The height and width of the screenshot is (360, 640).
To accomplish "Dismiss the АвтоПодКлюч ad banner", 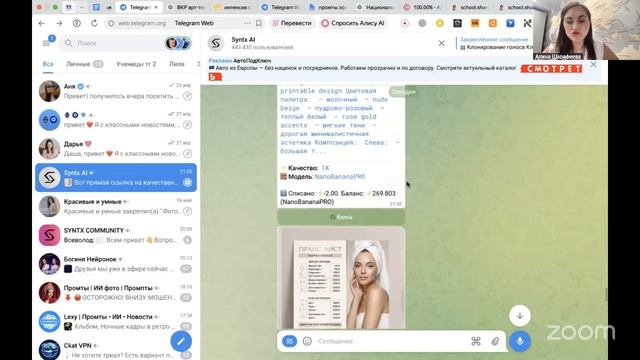I will coord(593,64).
